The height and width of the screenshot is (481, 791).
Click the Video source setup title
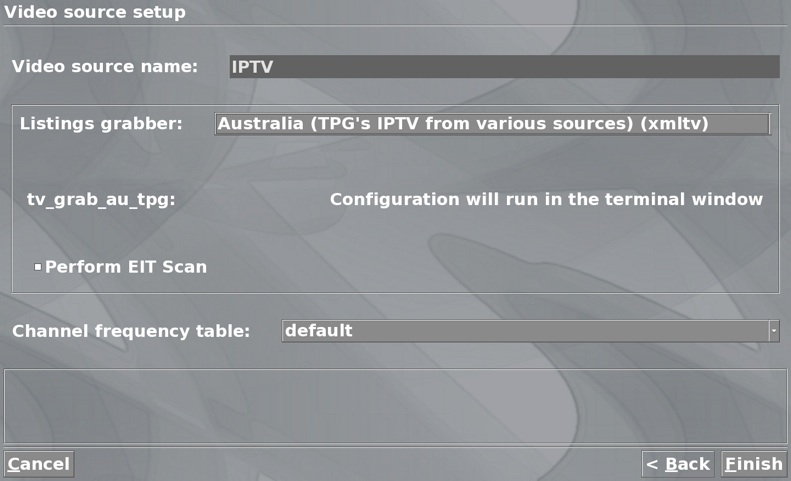click(95, 12)
